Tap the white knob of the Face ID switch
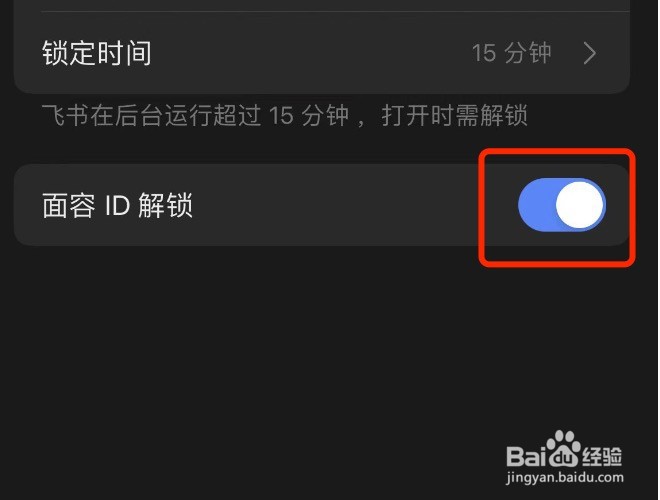 point(580,205)
